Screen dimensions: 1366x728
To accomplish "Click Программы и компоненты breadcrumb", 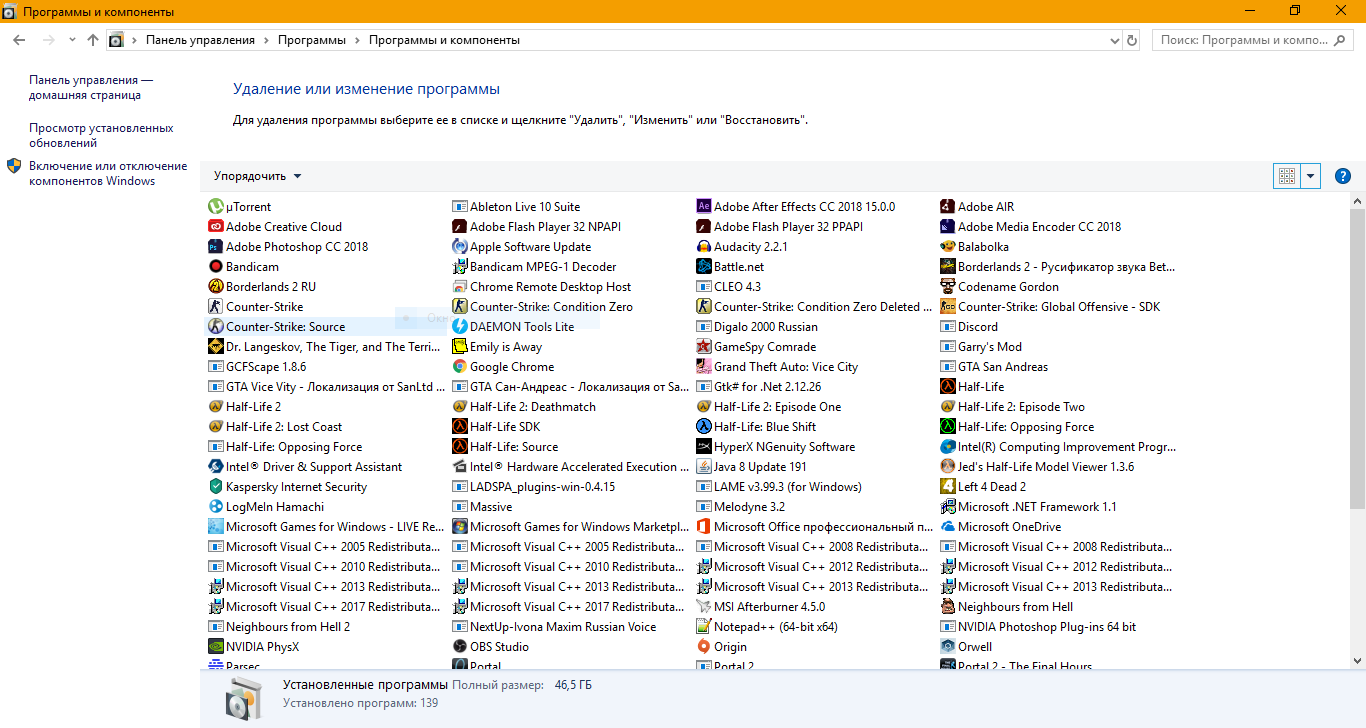I will click(x=444, y=40).
